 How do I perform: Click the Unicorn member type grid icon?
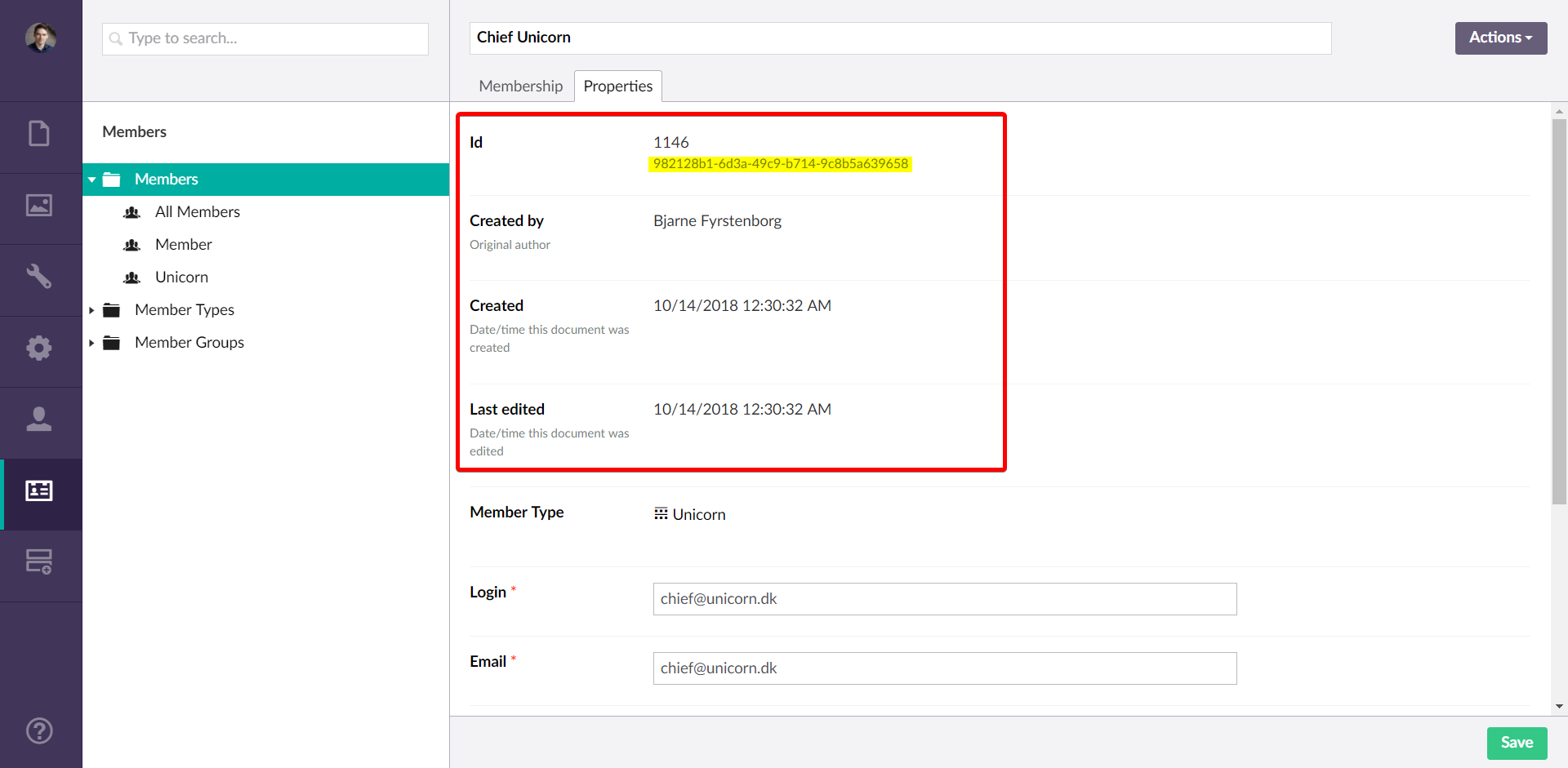(x=661, y=513)
